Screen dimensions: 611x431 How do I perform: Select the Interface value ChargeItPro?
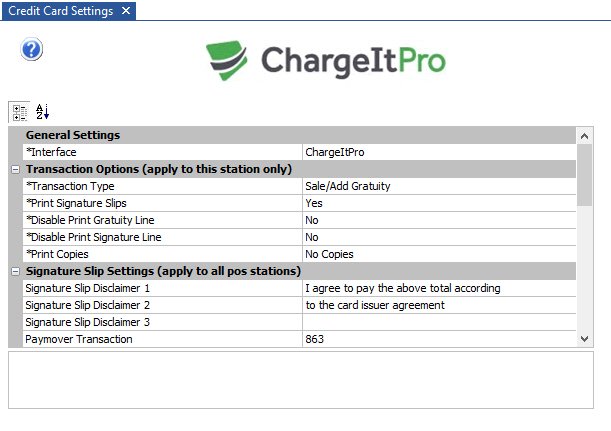(439, 152)
